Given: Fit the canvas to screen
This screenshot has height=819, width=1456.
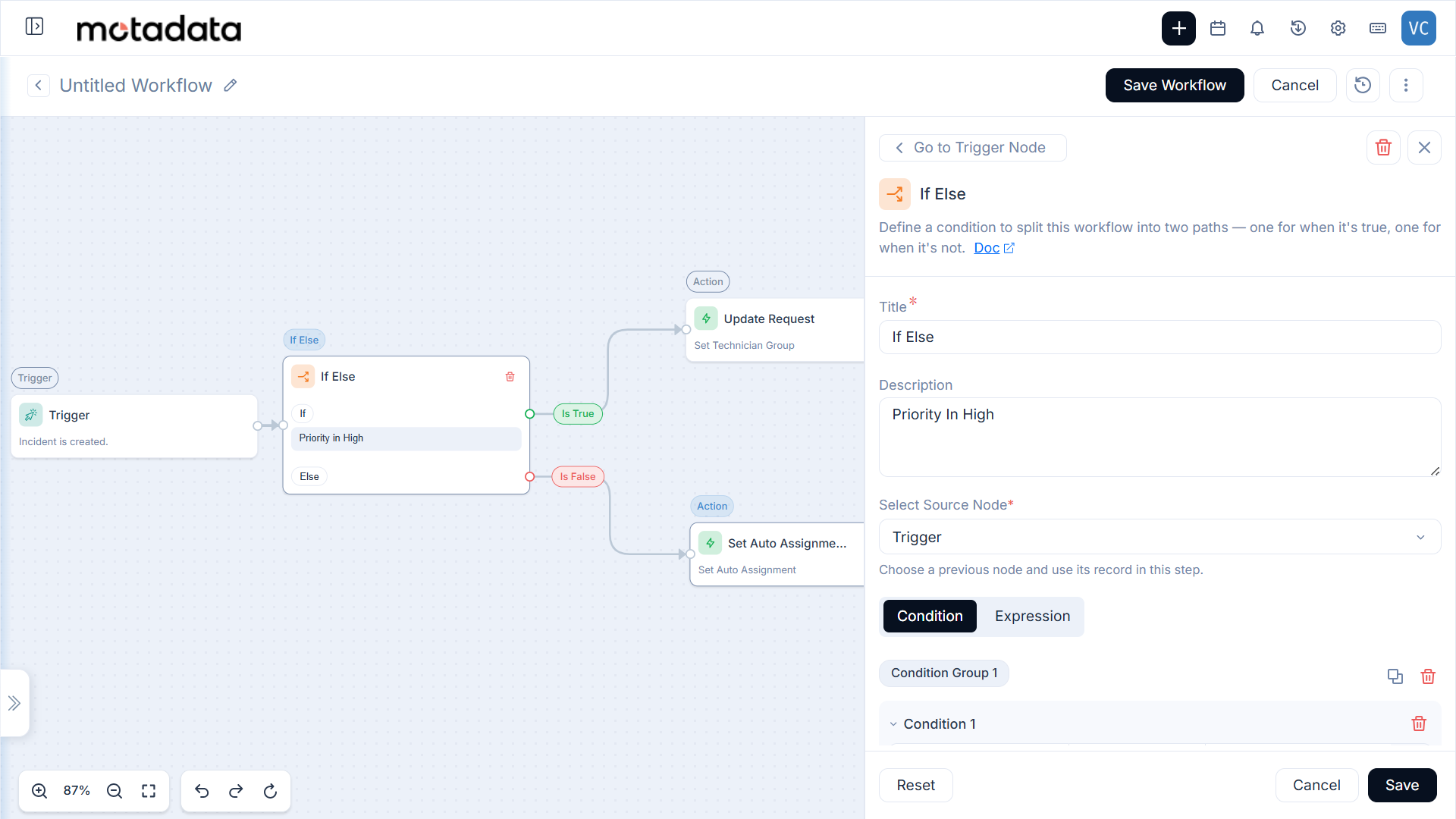Looking at the screenshot, I should point(149,791).
